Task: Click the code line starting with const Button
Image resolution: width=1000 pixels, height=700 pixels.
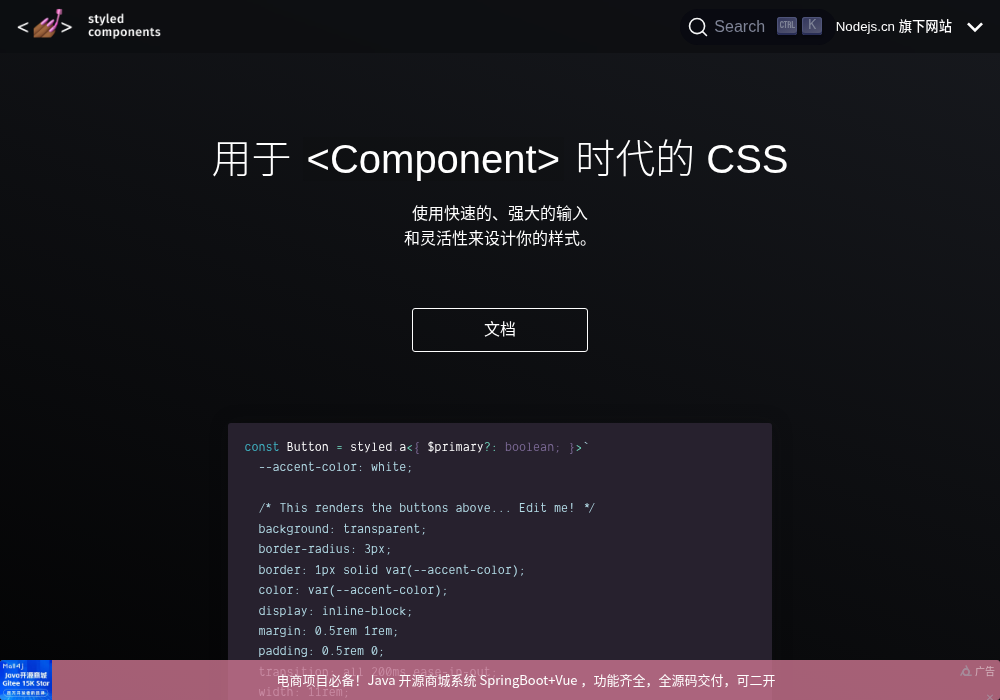Action: click(x=416, y=447)
